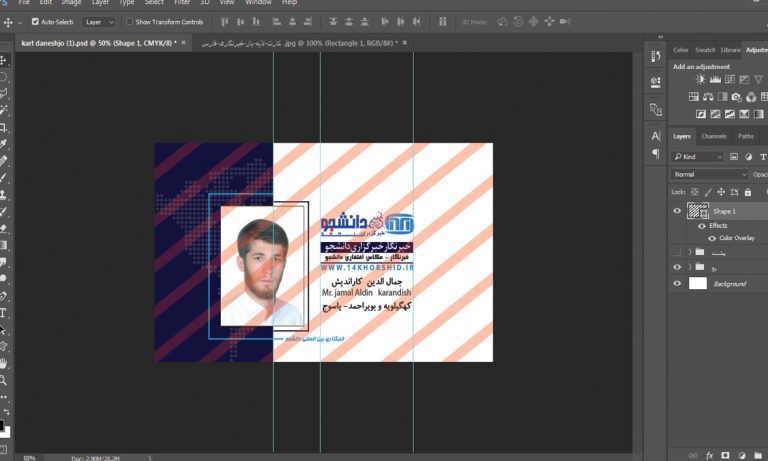Image resolution: width=768 pixels, height=461 pixels.
Task: Select the Horizontal Type tool
Action: click(x=3, y=313)
